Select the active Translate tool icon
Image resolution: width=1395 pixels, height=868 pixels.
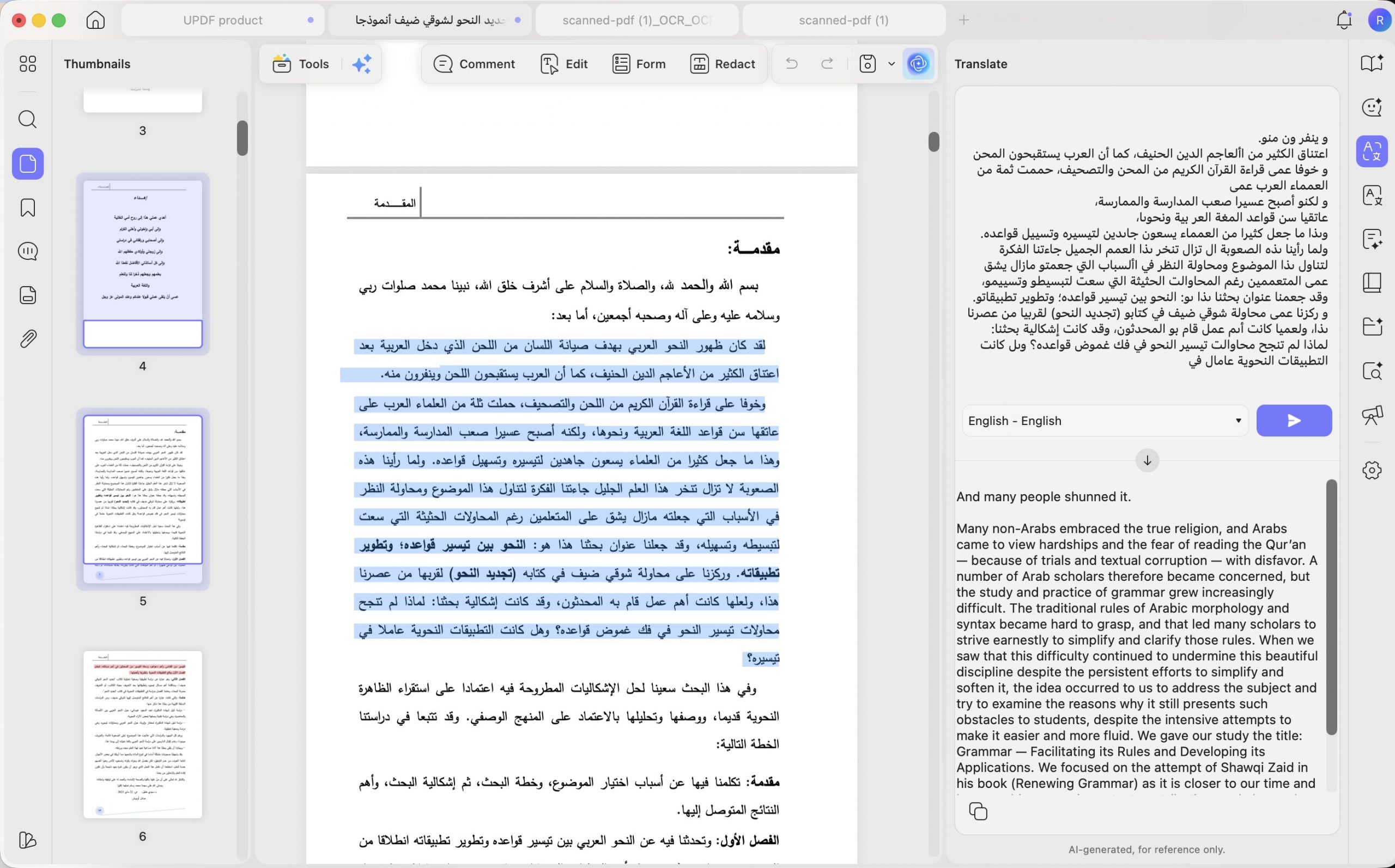pyautogui.click(x=1372, y=151)
